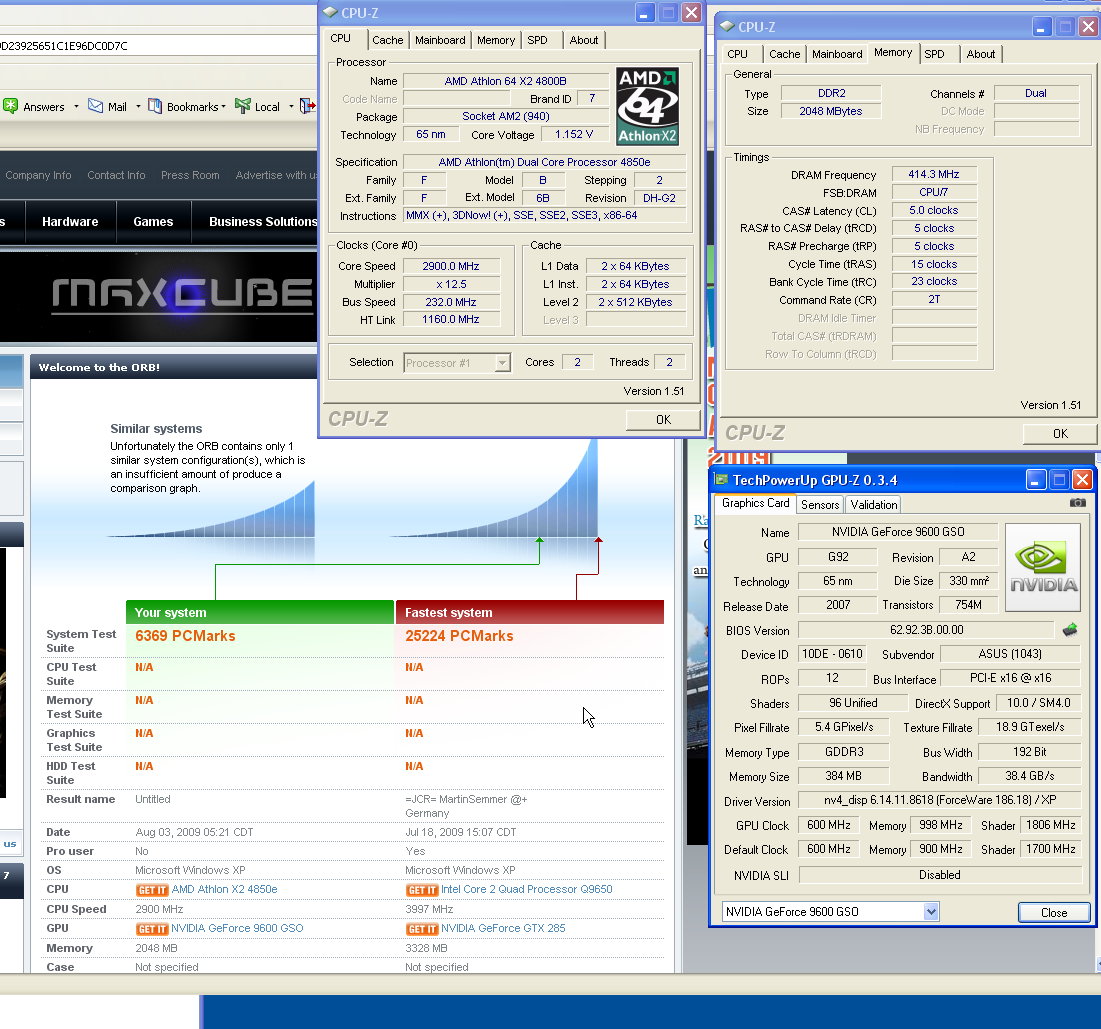This screenshot has height=1029, width=1101.
Task: Open SPD tab in front CPU-Z window
Action: click(537, 40)
